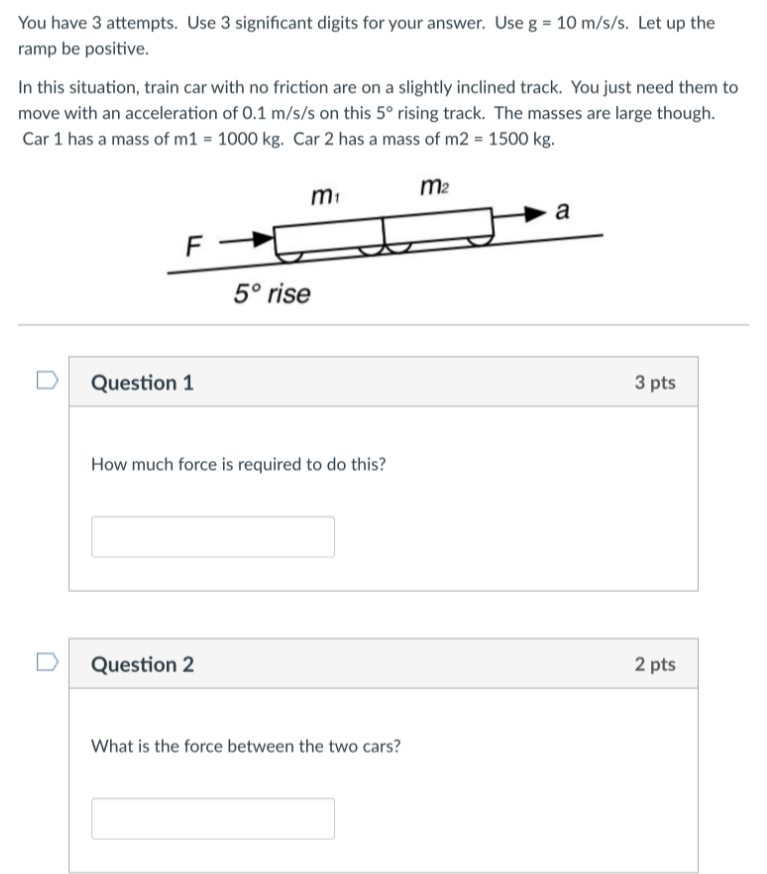Click the Question 1 heading

tap(143, 383)
